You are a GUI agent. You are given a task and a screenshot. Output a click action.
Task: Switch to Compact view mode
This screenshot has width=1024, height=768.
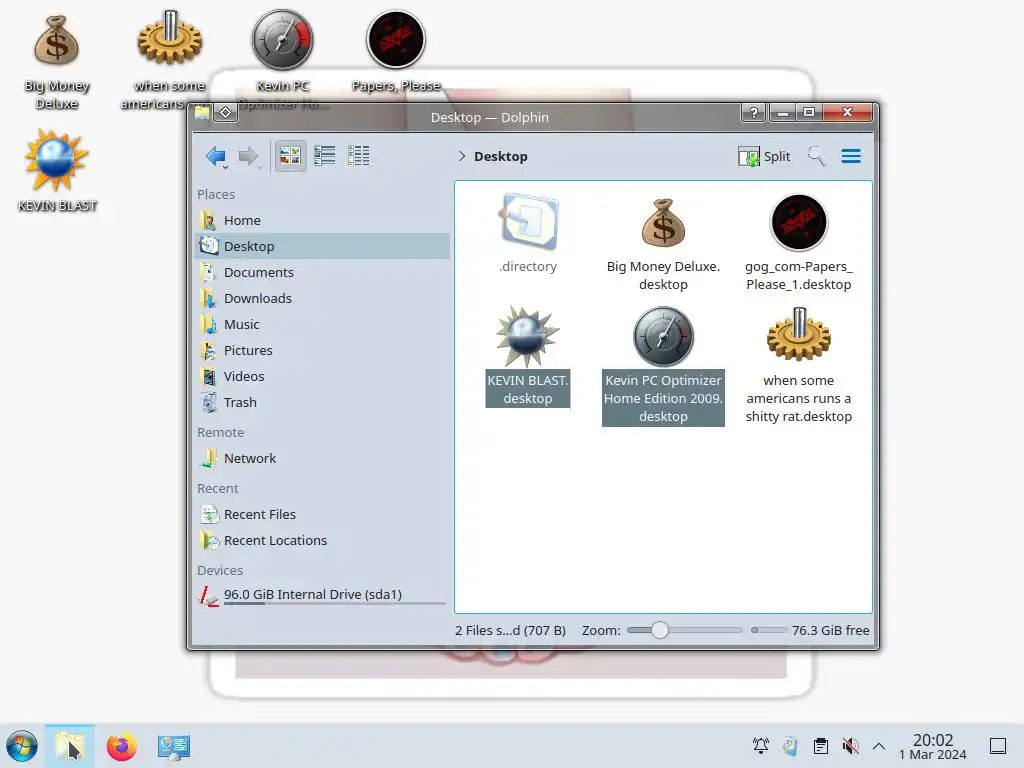[325, 155]
